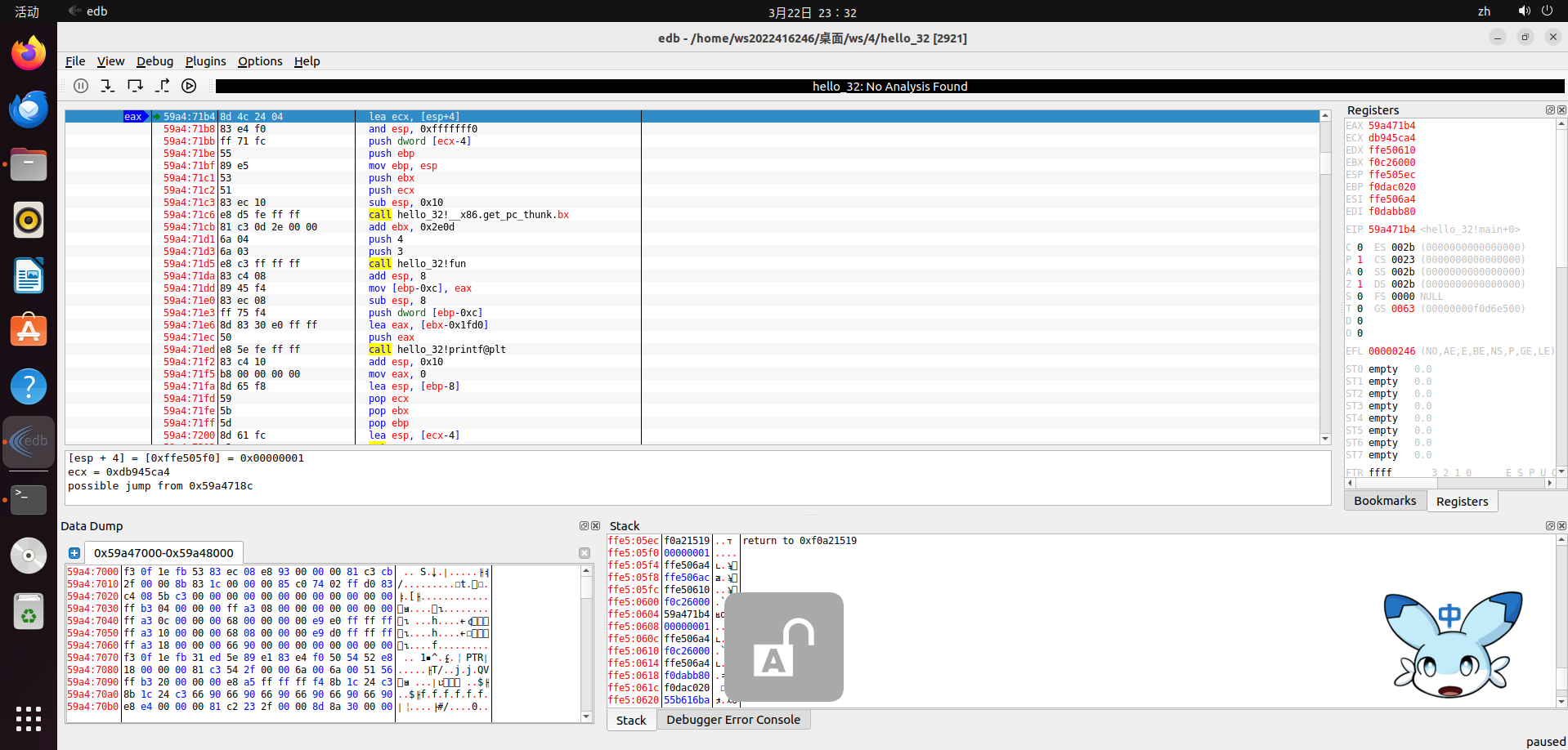Close the current Data Dump memory tab
1568x750 pixels.
pos(585,553)
